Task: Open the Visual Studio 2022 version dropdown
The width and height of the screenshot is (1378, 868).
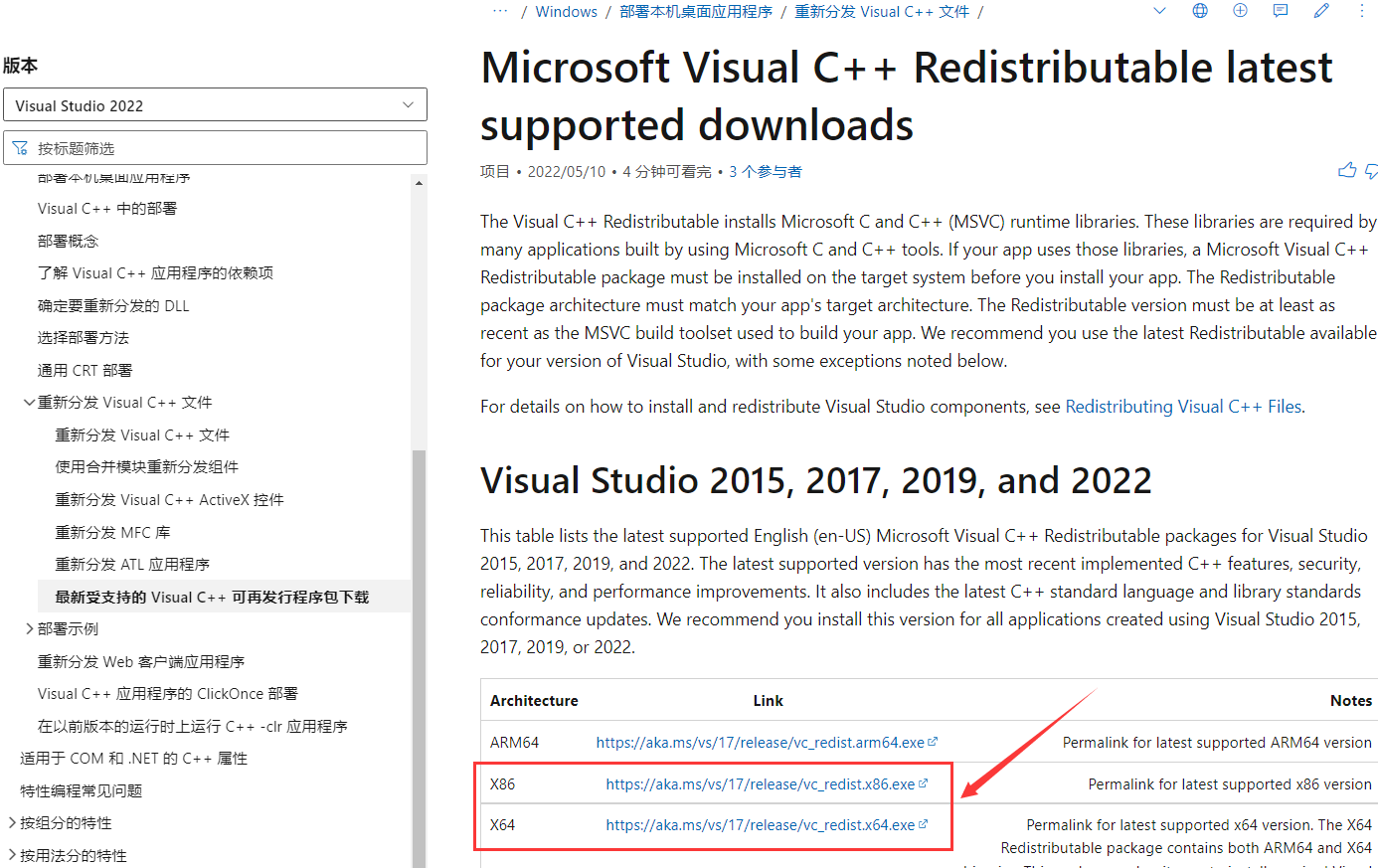Action: (x=215, y=105)
